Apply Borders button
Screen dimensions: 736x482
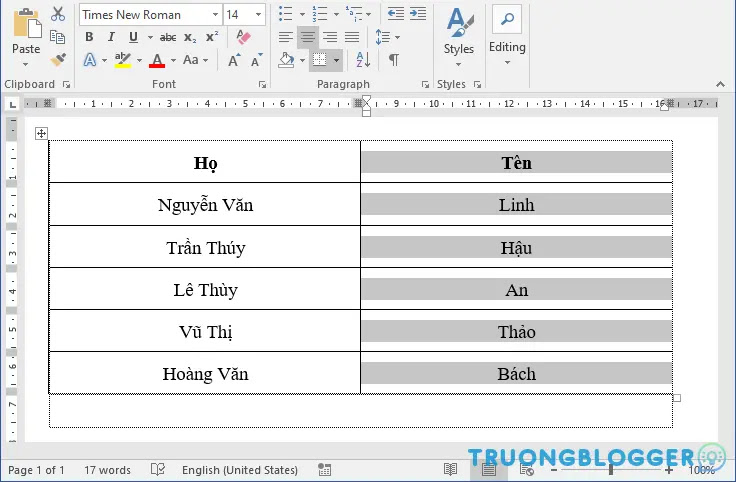click(x=320, y=60)
